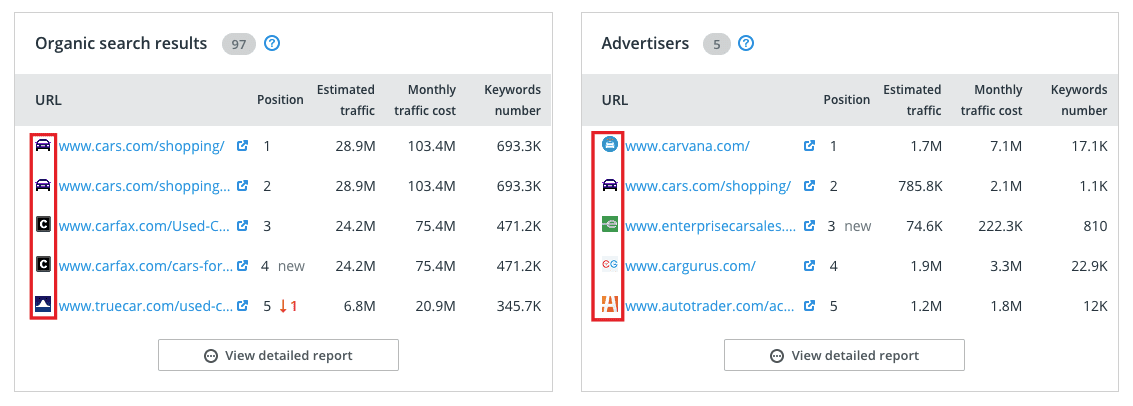Open external link icon for advertiser cars.com/shopping/
1133x406 pixels.
809,186
